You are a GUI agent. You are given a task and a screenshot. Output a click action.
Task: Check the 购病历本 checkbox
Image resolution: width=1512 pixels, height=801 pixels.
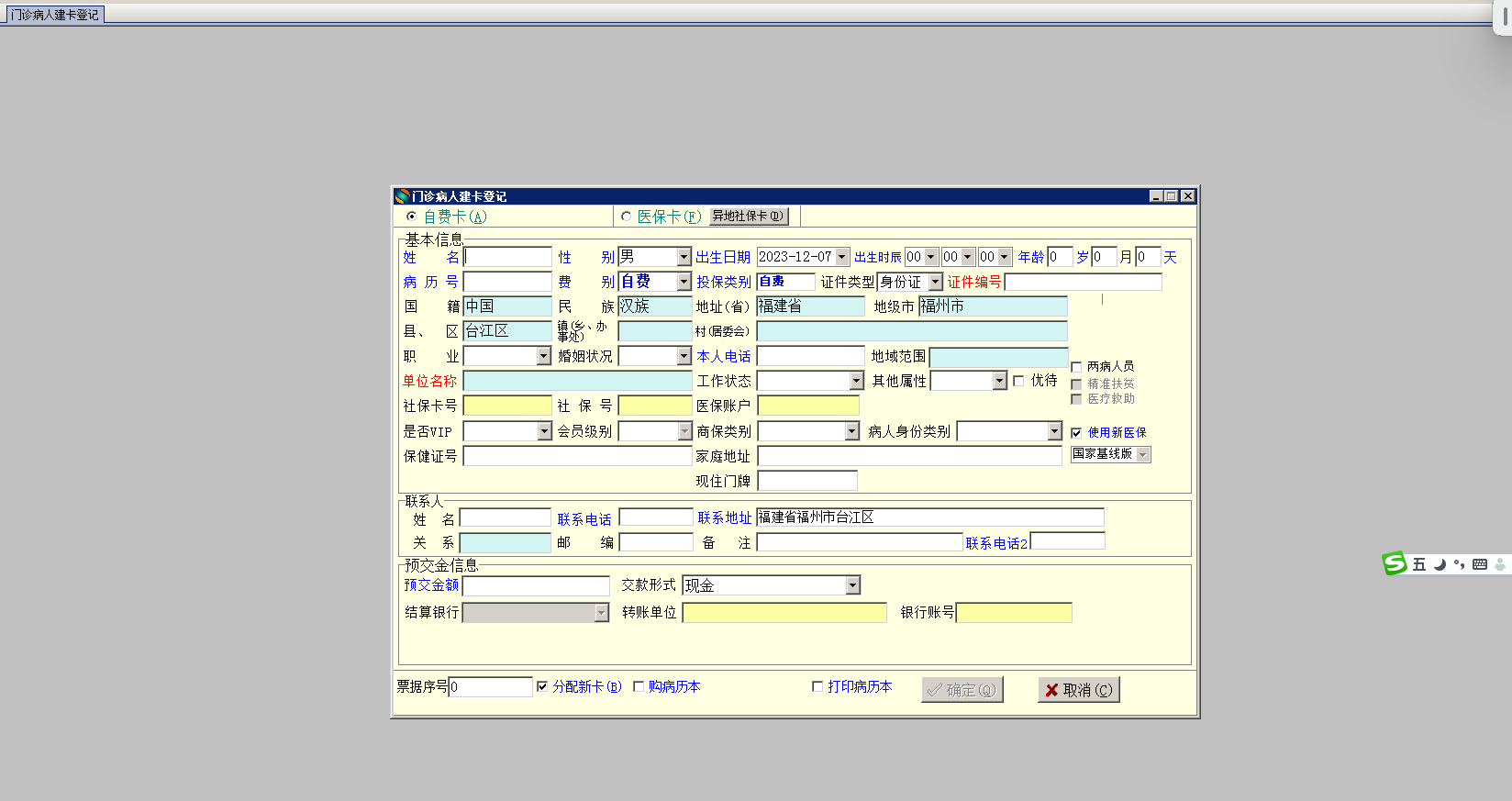639,686
